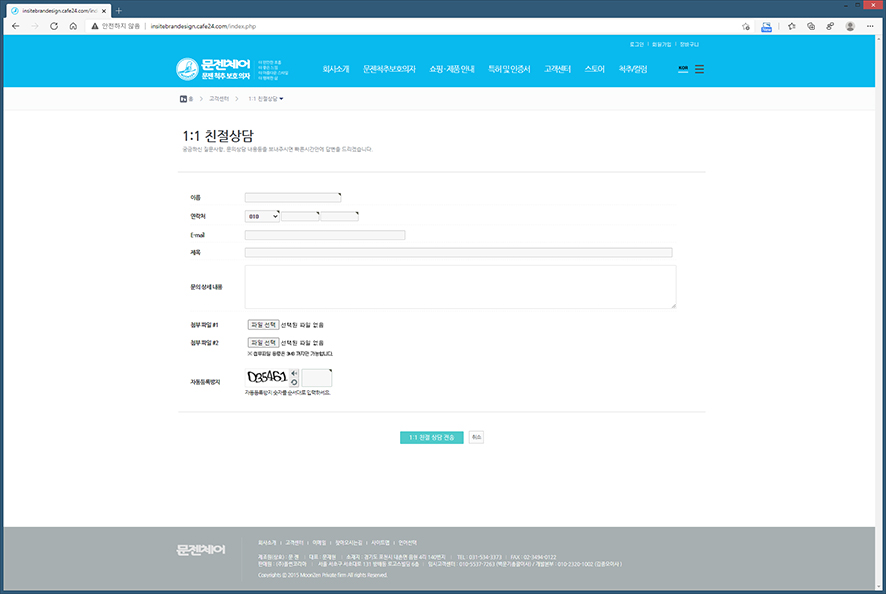
Task: Open the hamburger menu in the site header
Action: [x=699, y=69]
